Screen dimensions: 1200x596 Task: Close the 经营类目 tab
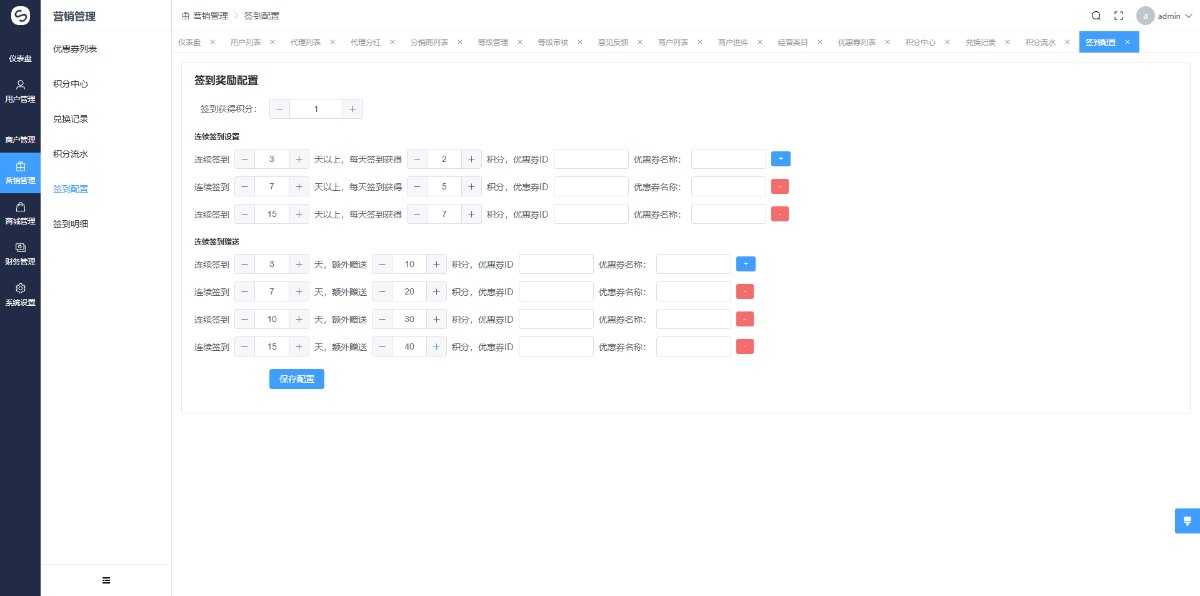820,42
